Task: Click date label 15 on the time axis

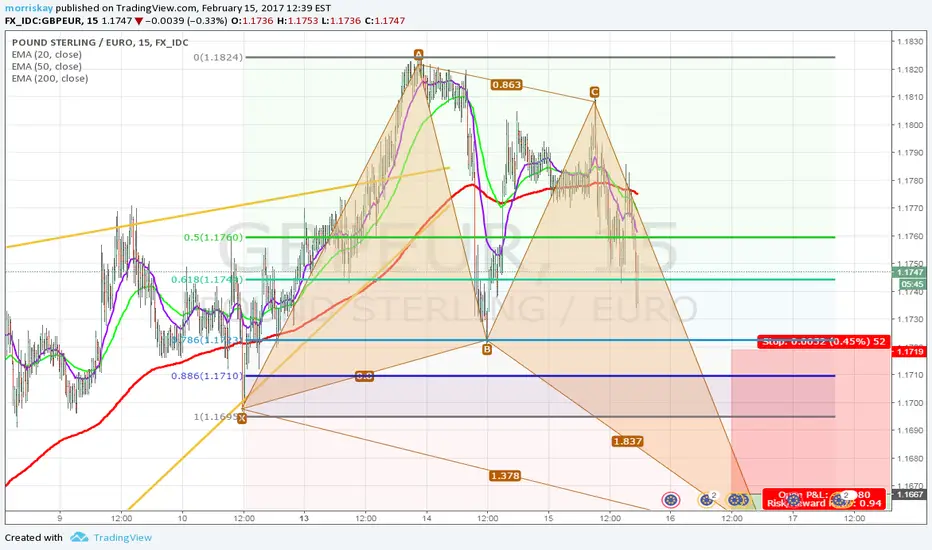Action: coord(548,518)
